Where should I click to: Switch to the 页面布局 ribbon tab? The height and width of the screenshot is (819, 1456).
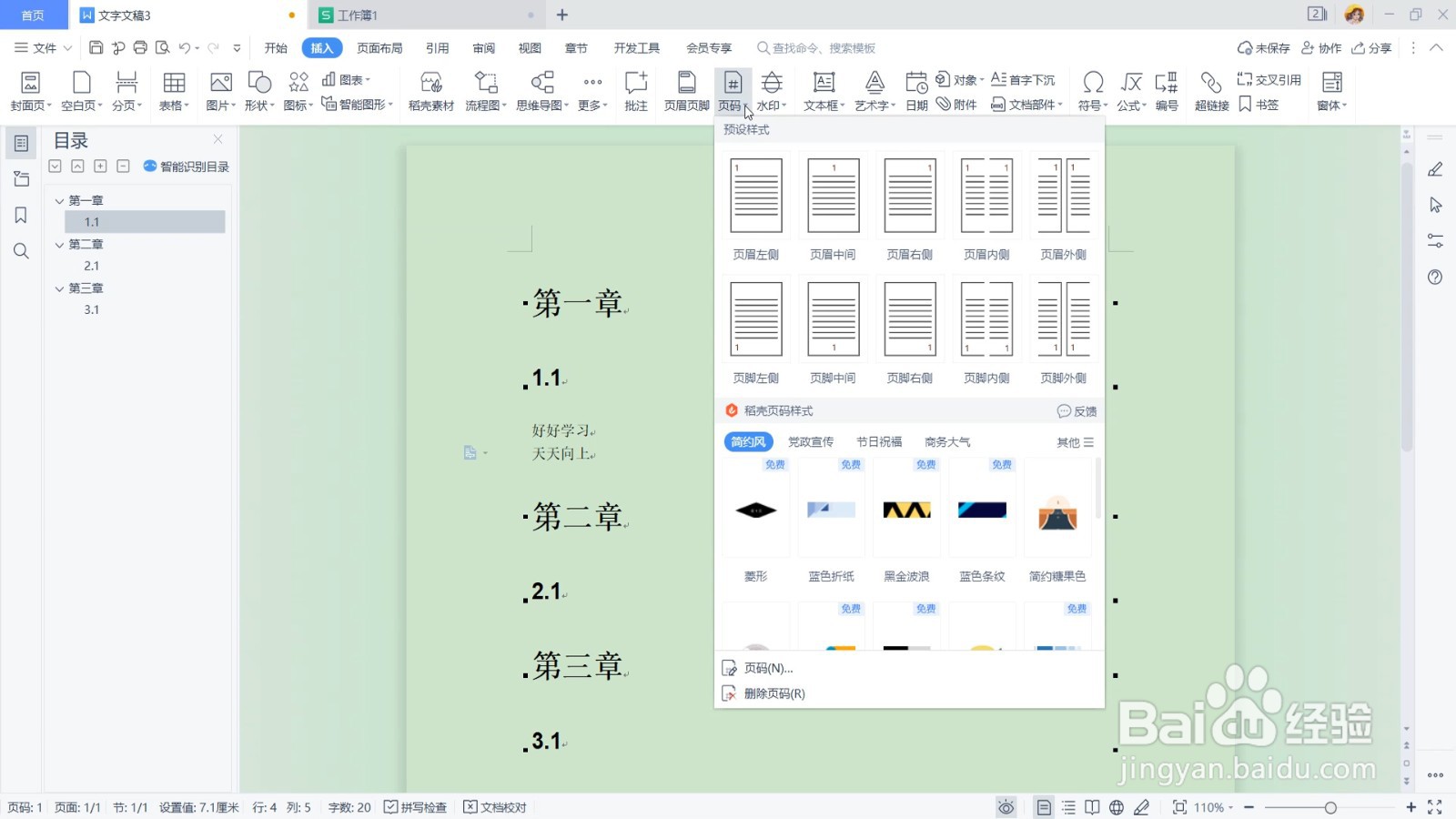coord(379,48)
